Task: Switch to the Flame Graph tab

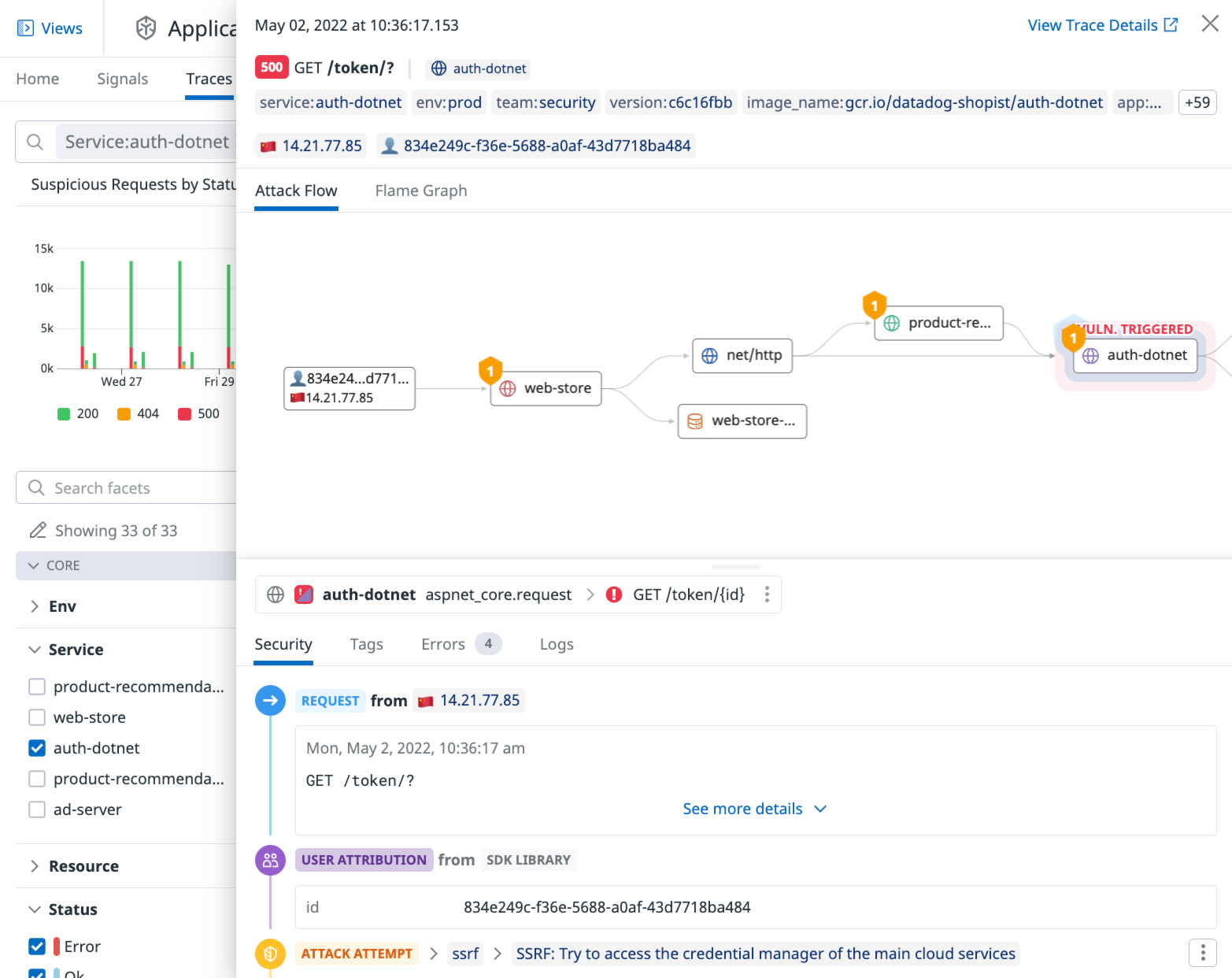Action: tap(420, 191)
